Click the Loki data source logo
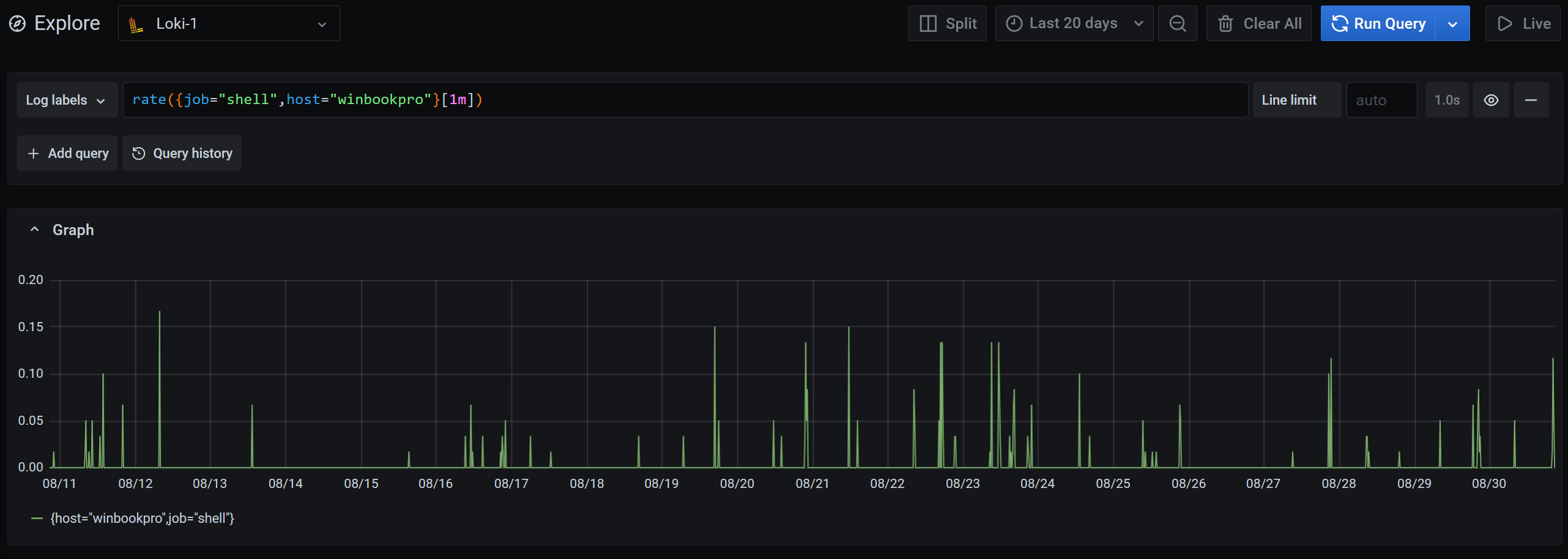This screenshot has height=559, width=1568. point(135,23)
